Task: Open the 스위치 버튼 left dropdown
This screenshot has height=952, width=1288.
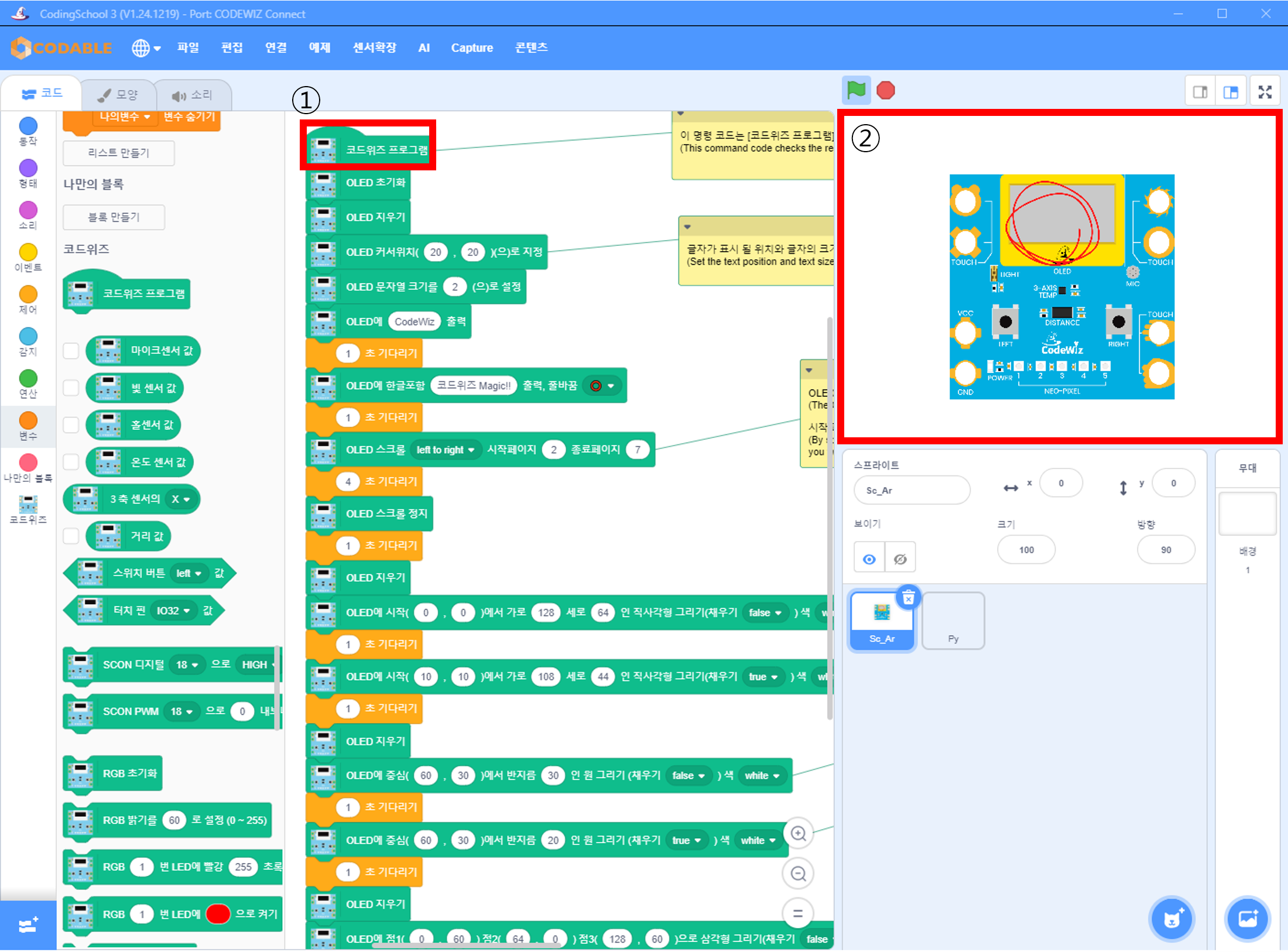Action: click(189, 573)
